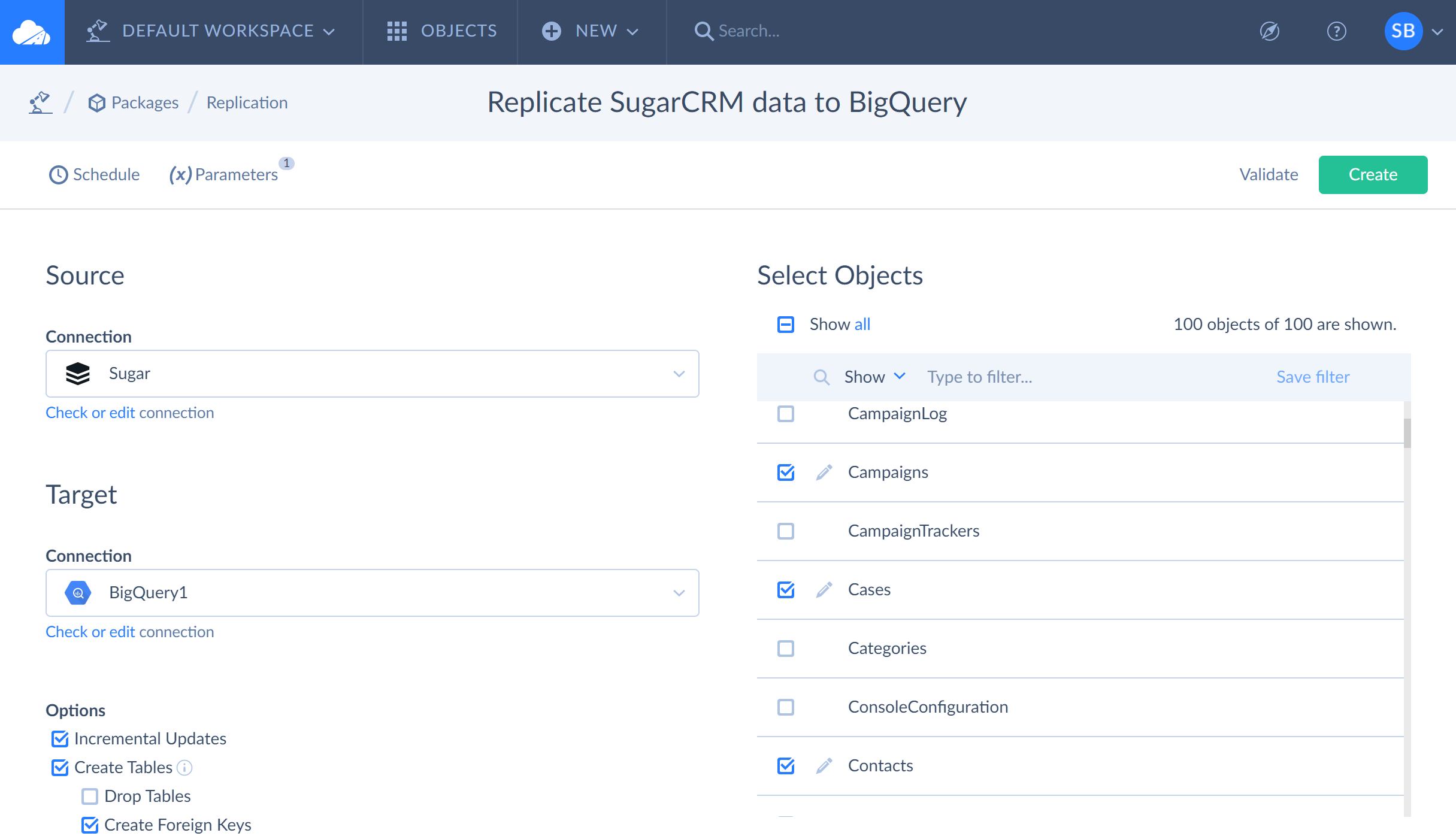This screenshot has height=839, width=1456.
Task: Check the CampaignTrackers checkbox
Action: (x=785, y=531)
